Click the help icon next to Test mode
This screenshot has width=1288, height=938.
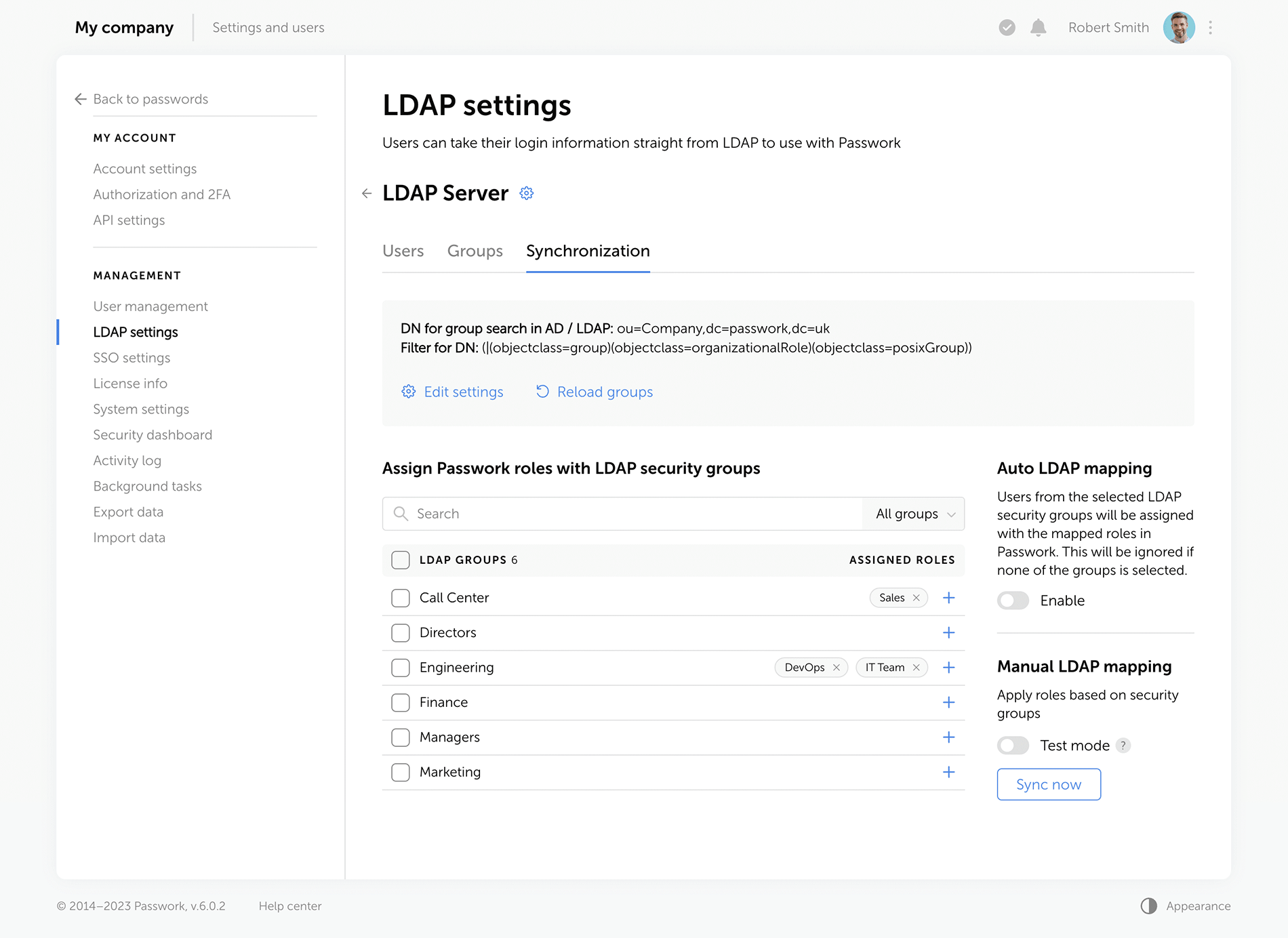(x=1123, y=746)
